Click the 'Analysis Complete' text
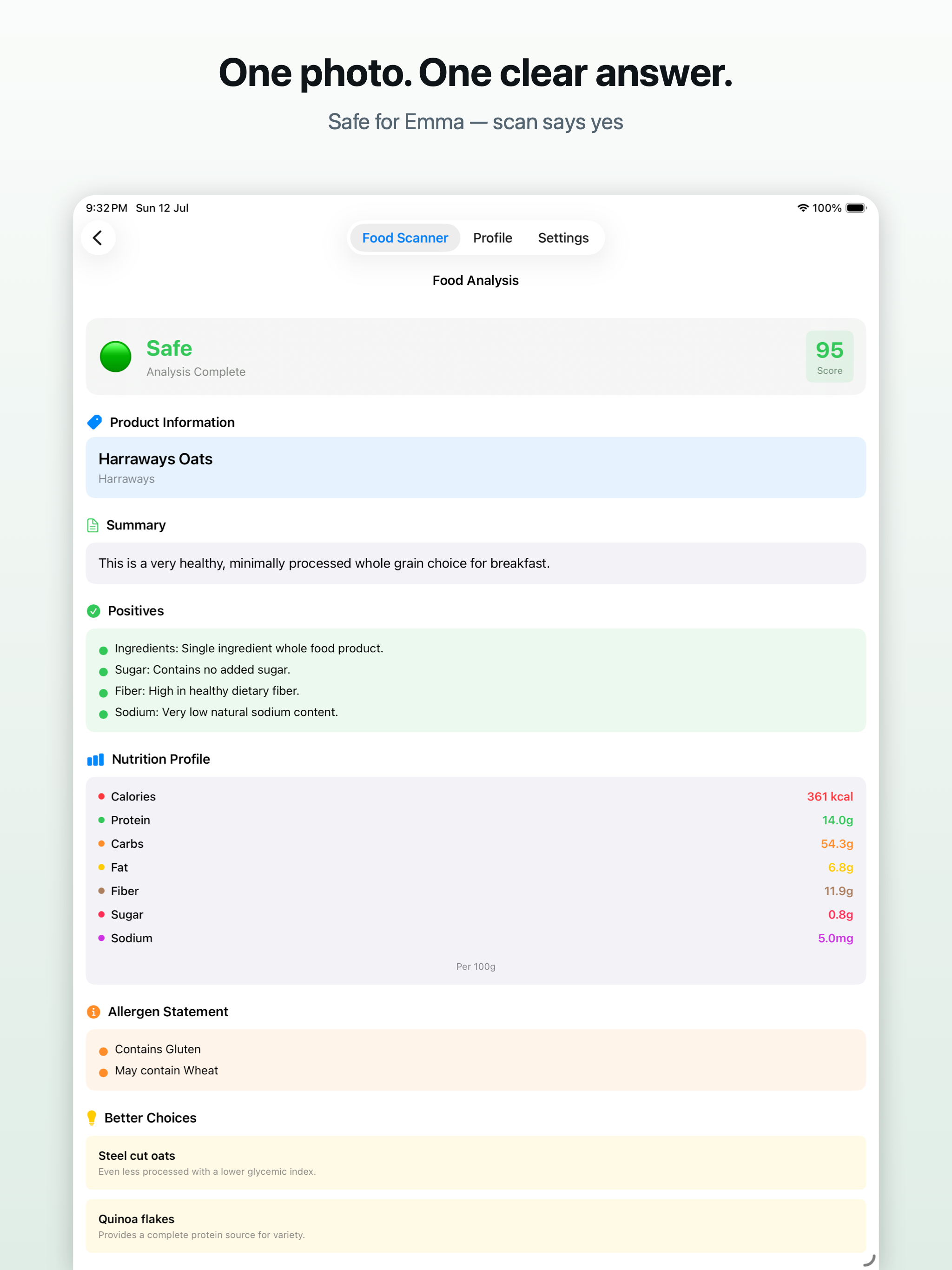 pos(196,371)
